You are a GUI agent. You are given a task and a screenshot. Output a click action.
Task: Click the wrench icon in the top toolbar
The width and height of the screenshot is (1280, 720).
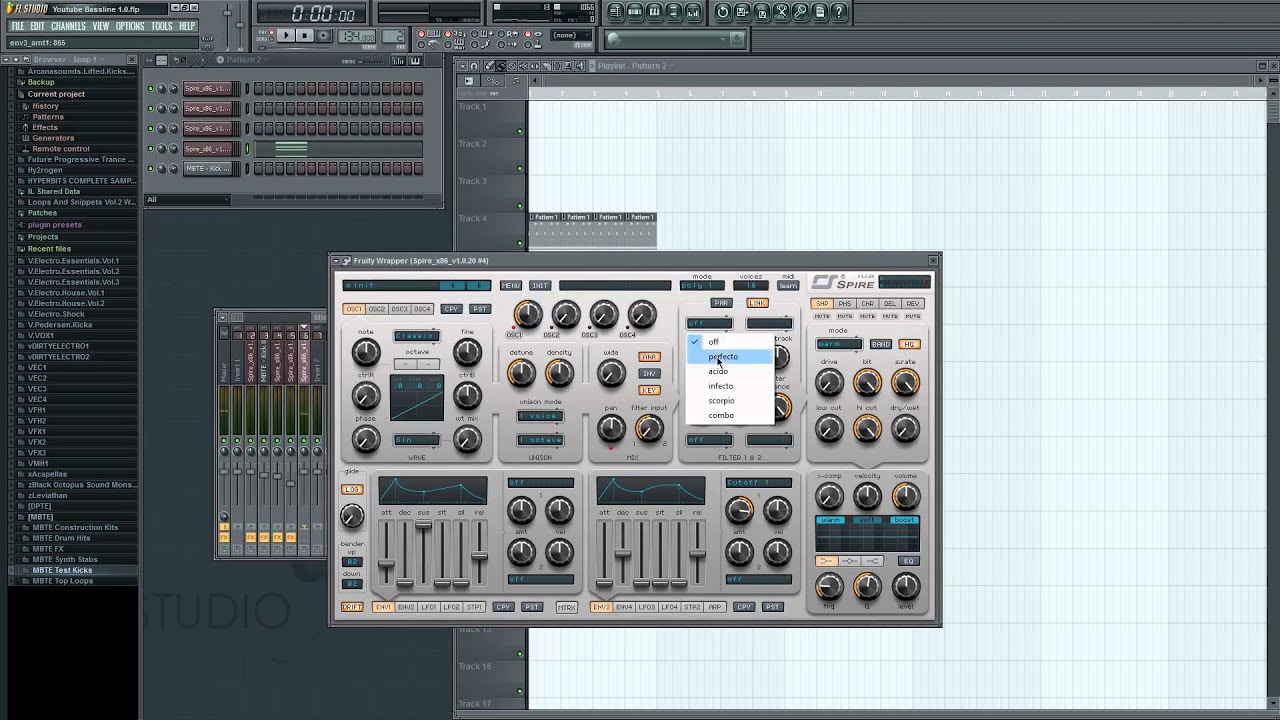pyautogui.click(x=800, y=12)
